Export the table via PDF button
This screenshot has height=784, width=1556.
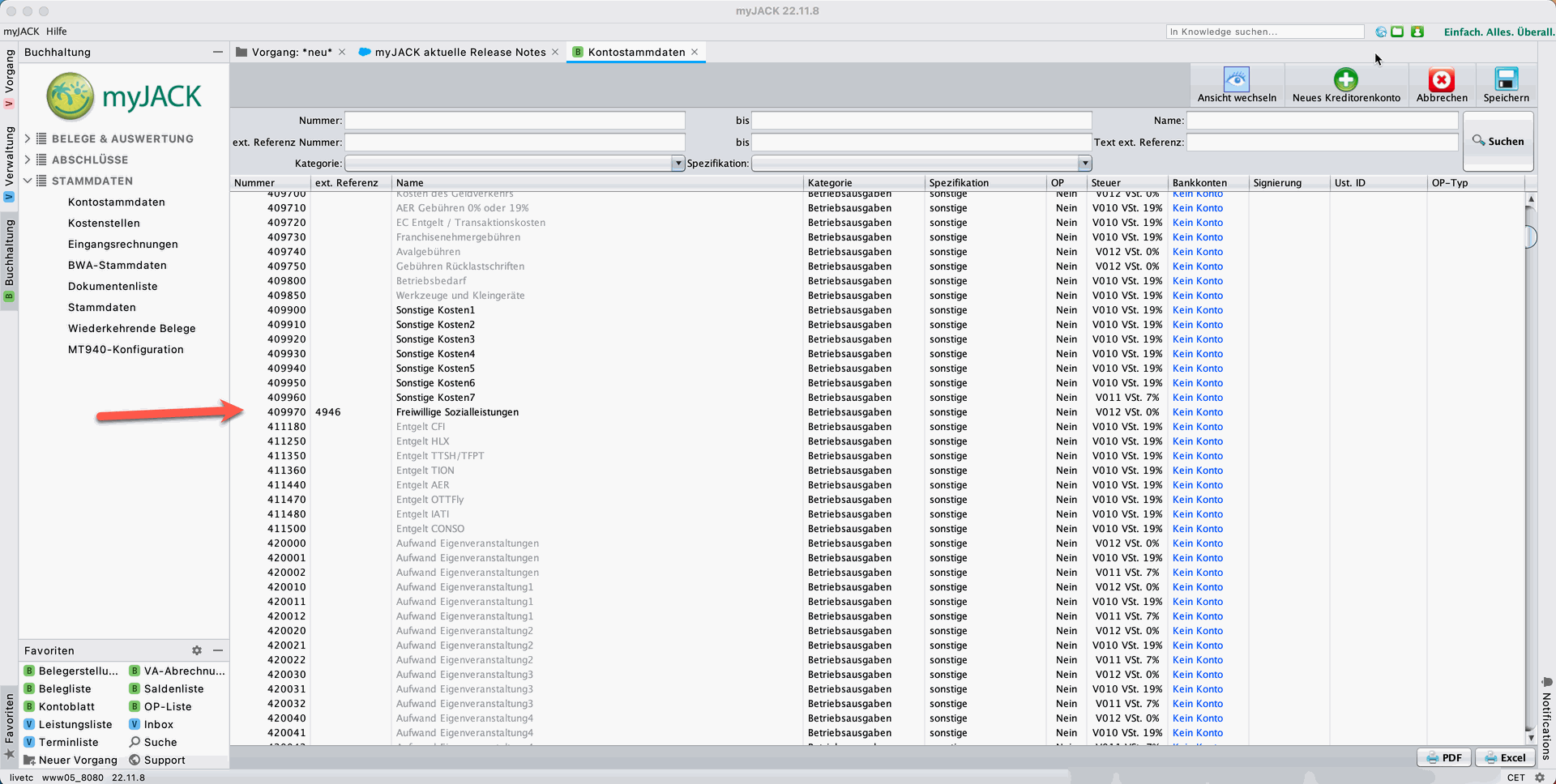(x=1444, y=758)
